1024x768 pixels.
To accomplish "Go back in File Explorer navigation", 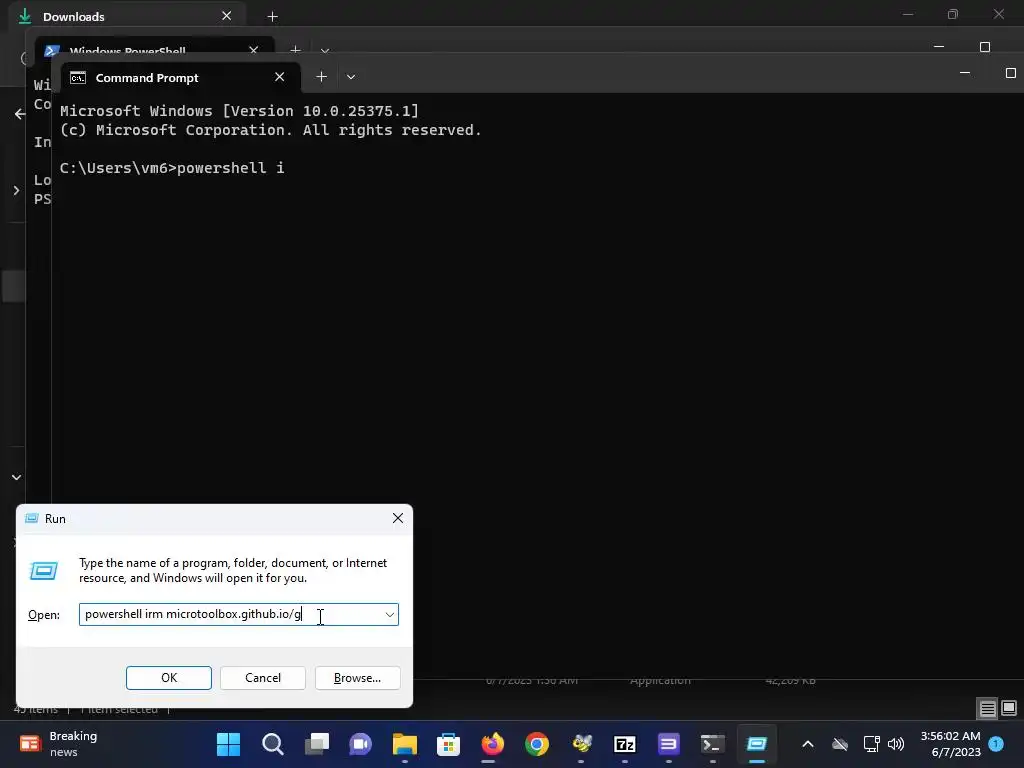I will click(20, 114).
